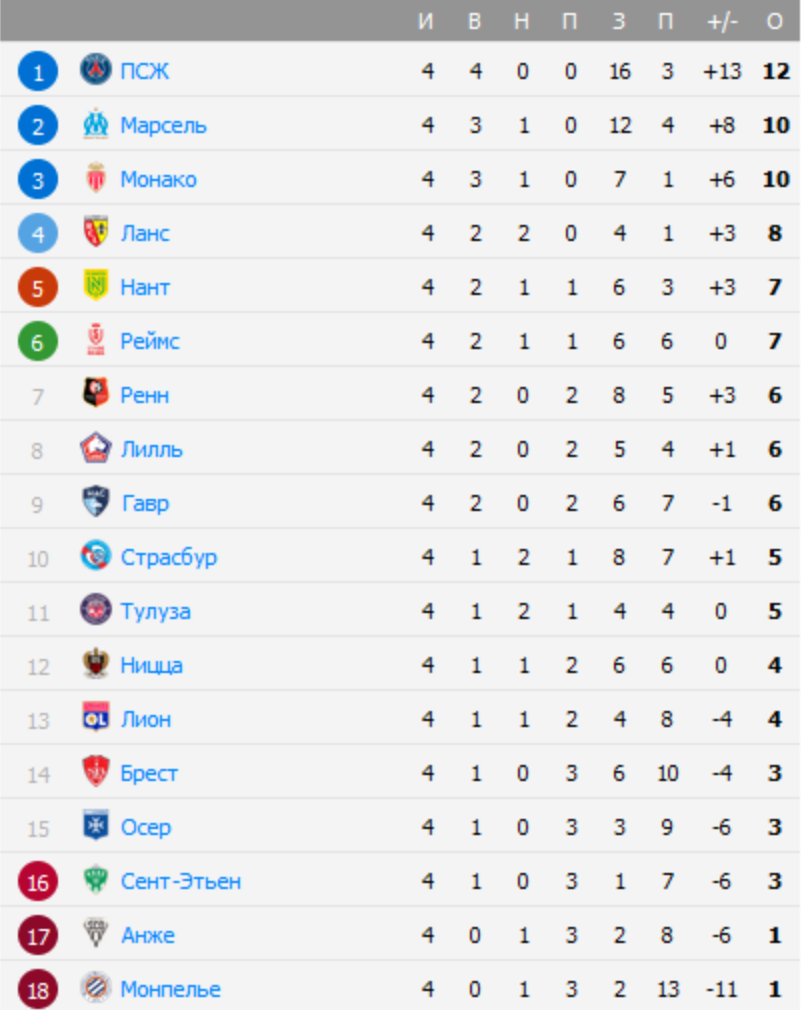802x1010 pixels.
Task: Click the О points column header
Action: tap(774, 22)
